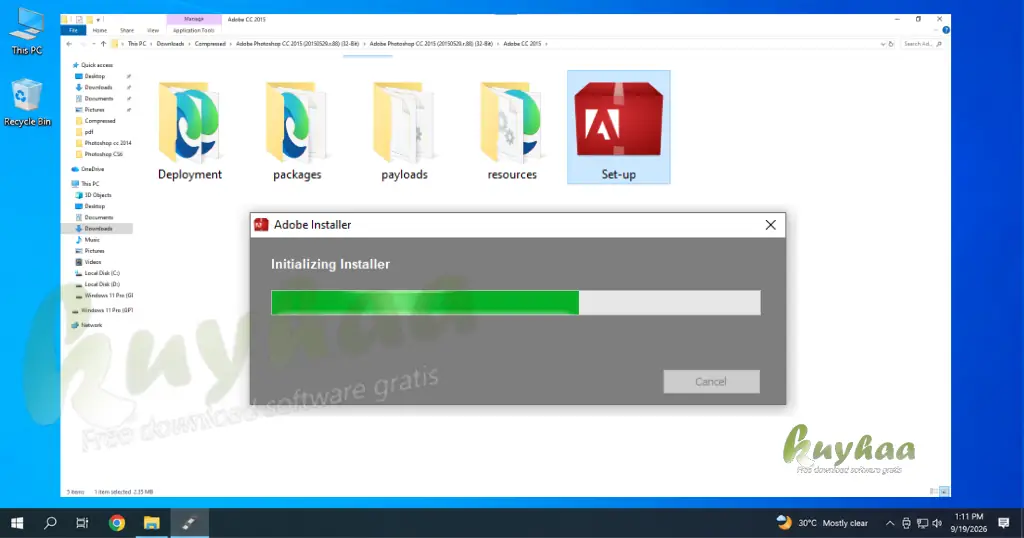Open File Explorer taskbar icon
The image size is (1024, 538).
click(152, 523)
